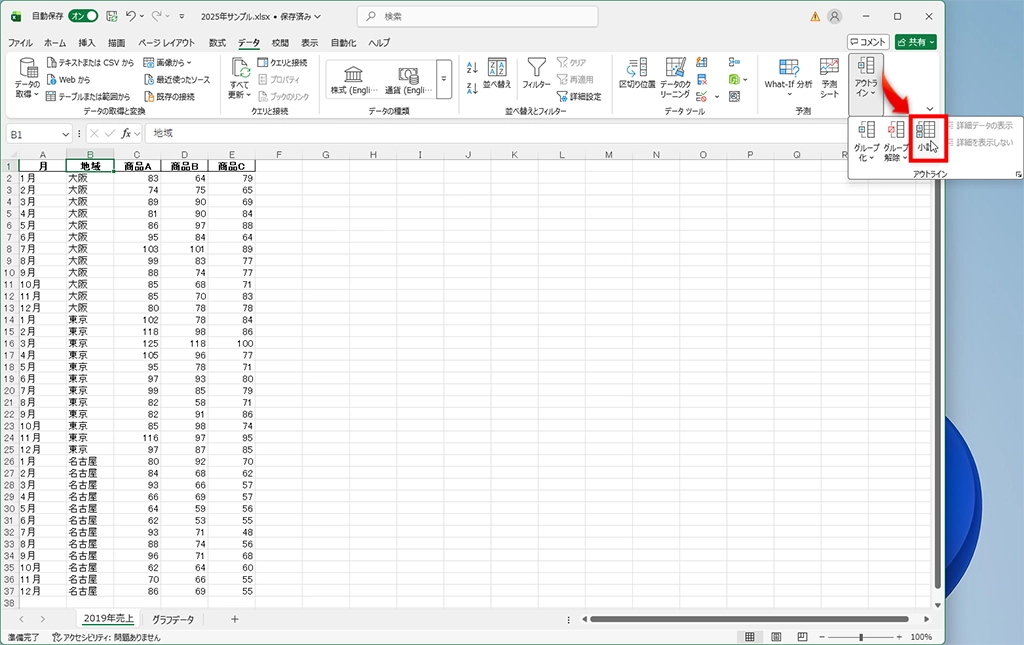Click the zoom slider in status bar
The image size is (1024, 645).
pos(867,637)
